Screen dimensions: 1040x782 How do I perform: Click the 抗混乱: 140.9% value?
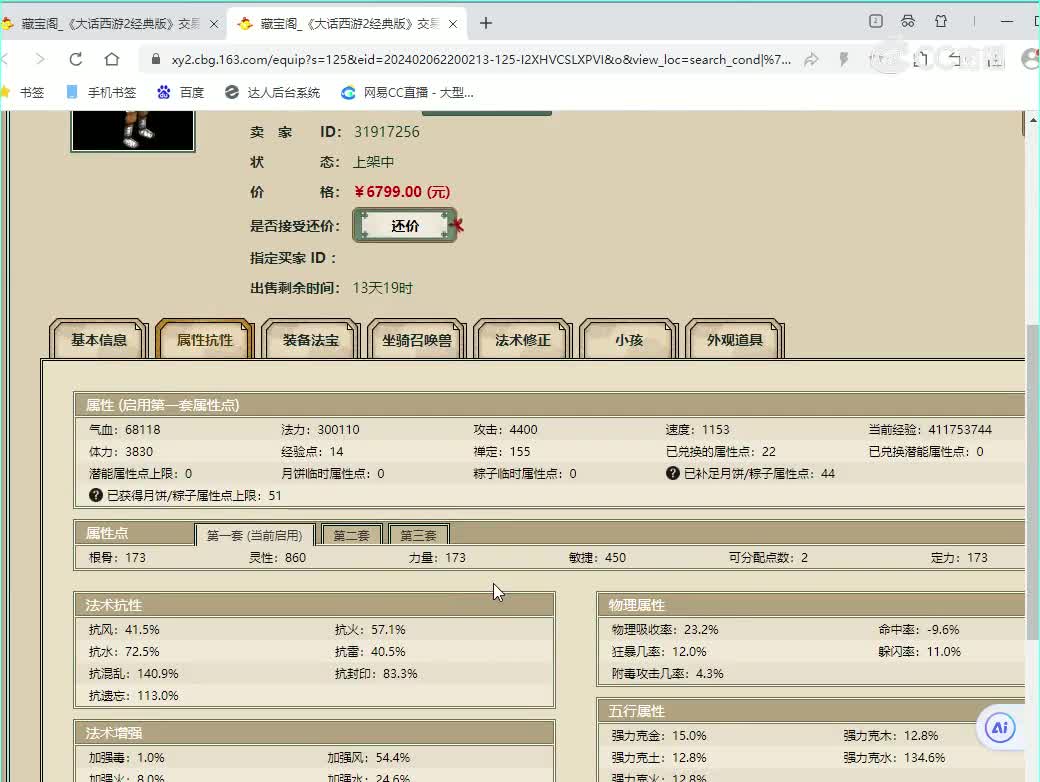pyautogui.click(x=133, y=673)
